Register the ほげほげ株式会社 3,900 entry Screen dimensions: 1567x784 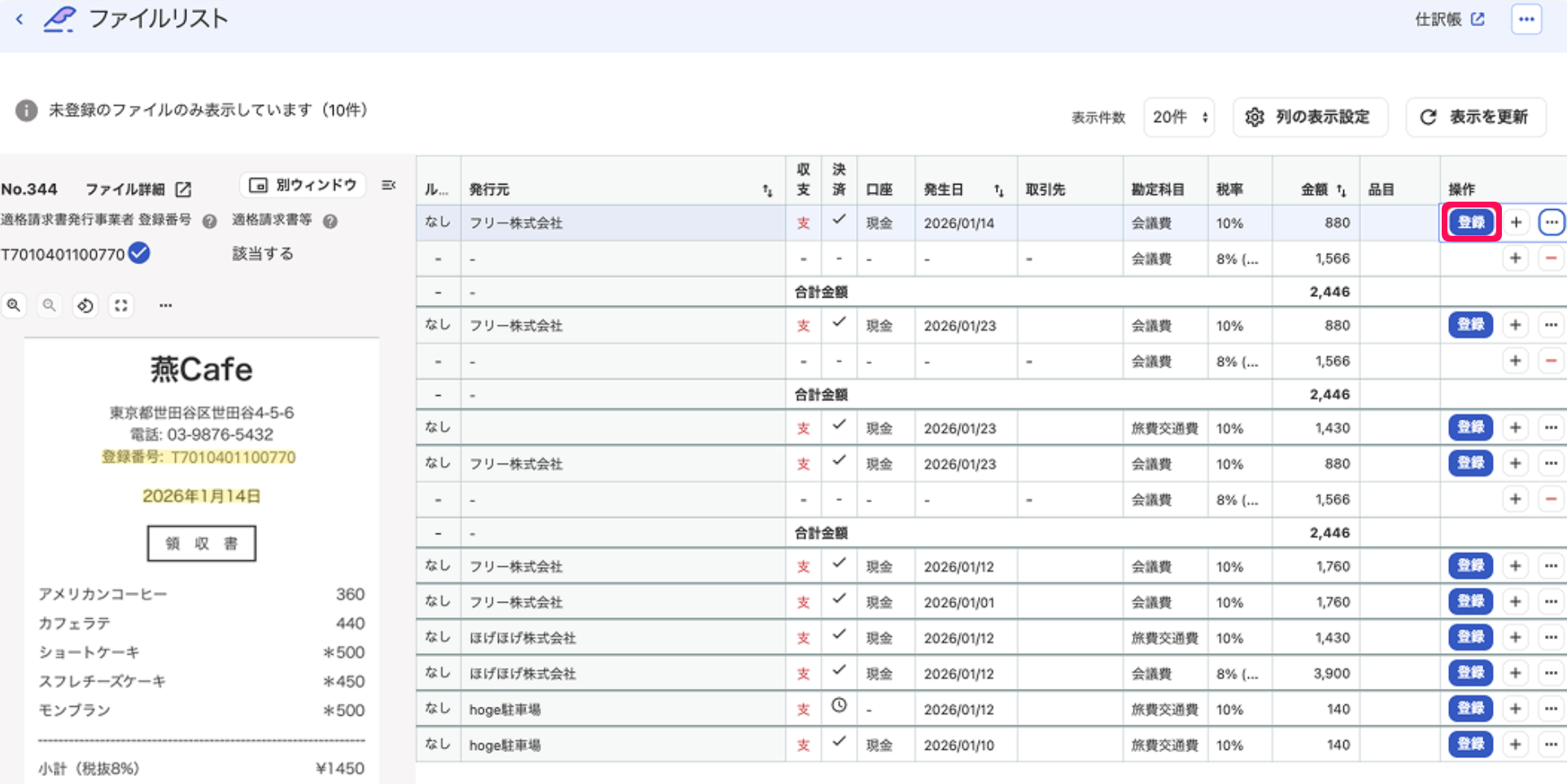point(1471,673)
